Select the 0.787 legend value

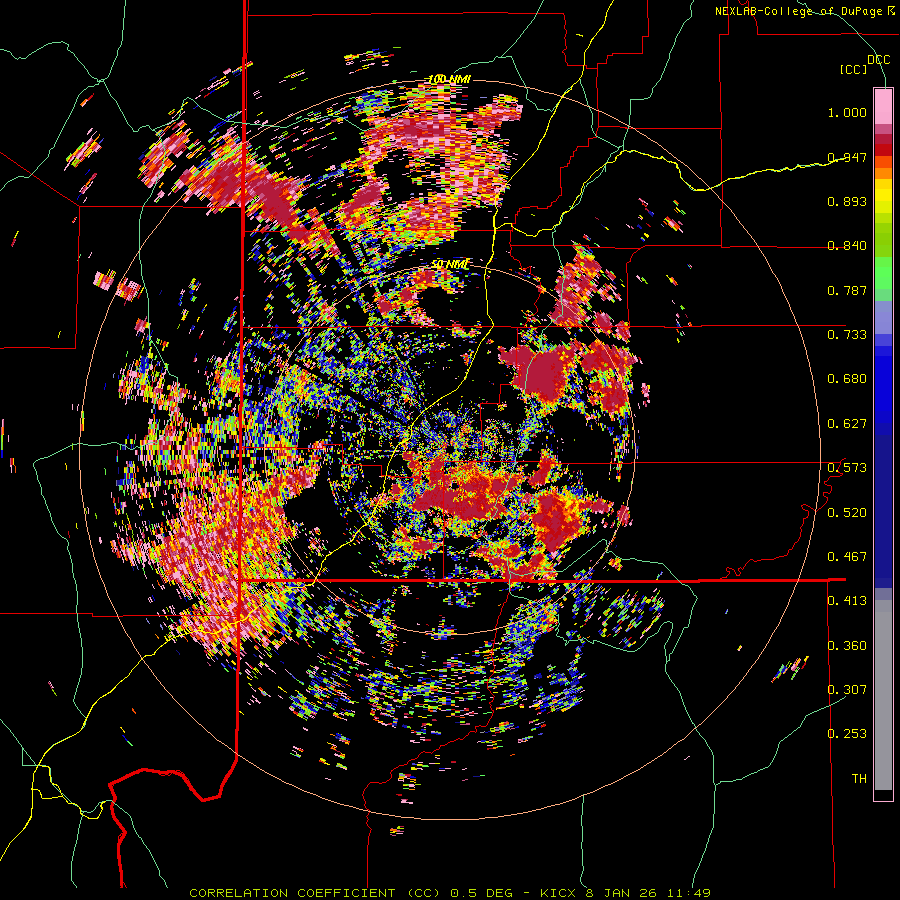[x=847, y=290]
